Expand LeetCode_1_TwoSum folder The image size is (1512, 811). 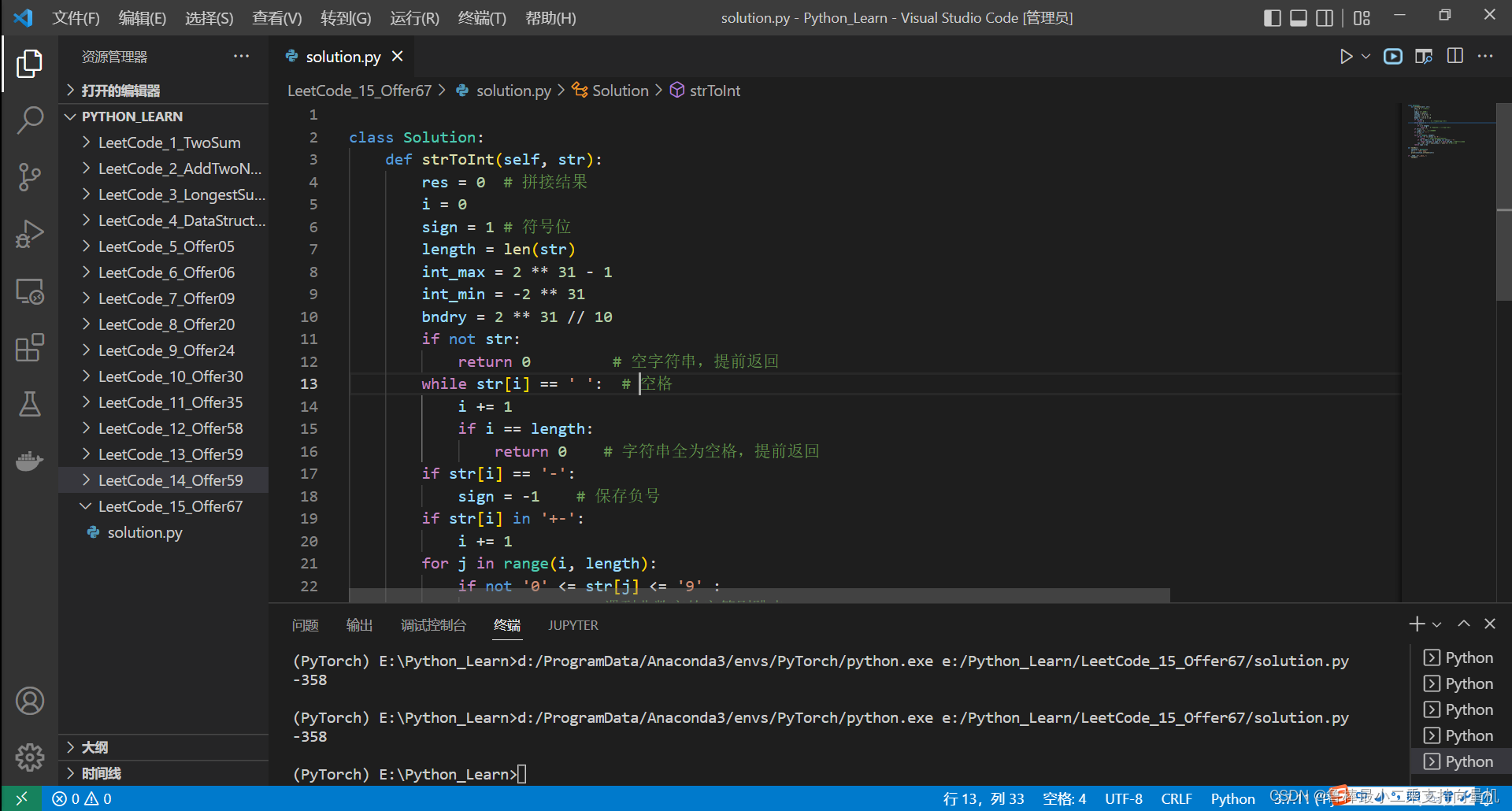tap(164, 143)
